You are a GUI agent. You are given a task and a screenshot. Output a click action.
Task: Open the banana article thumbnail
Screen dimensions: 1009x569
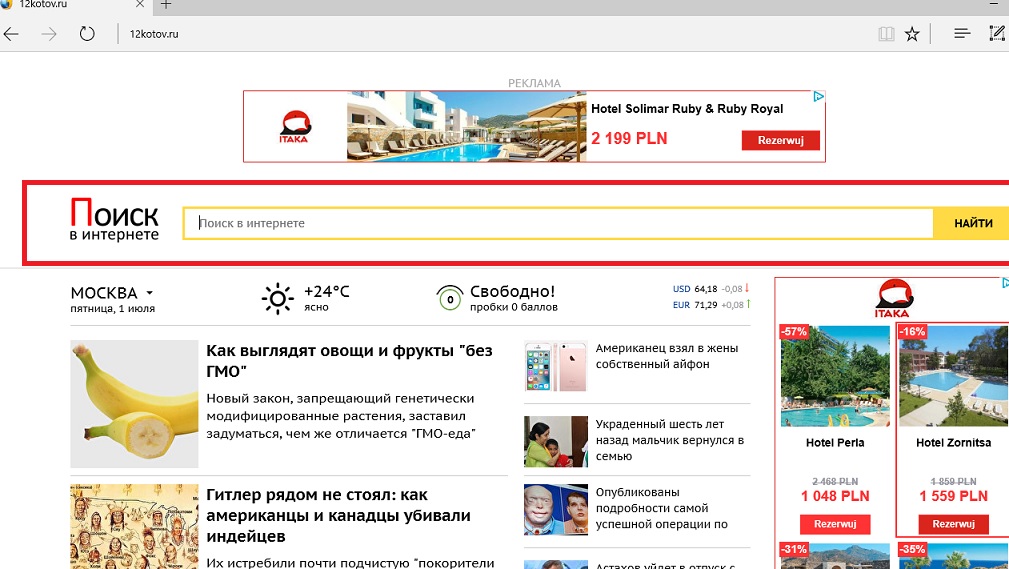pos(134,404)
